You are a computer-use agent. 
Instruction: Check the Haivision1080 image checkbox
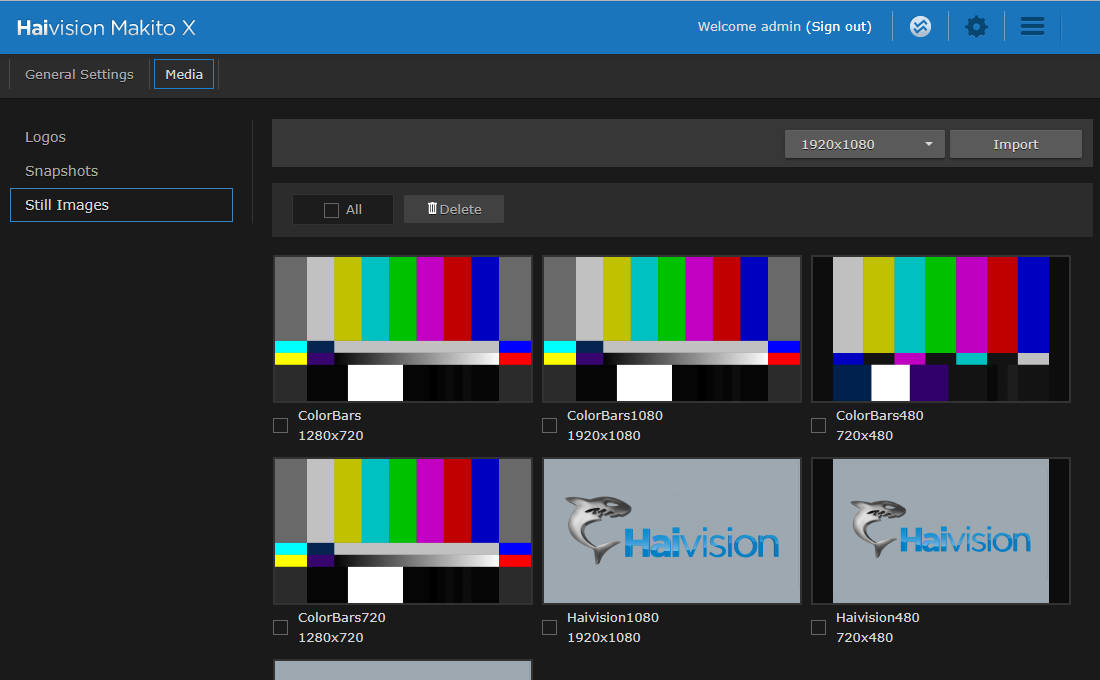pos(549,627)
